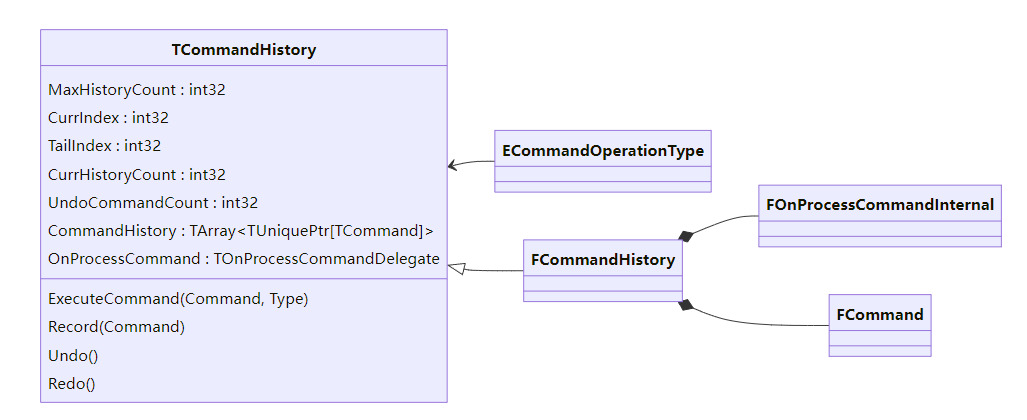The image size is (1027, 420).
Task: Click the CurrIndex : int32 attribute
Action: [108, 117]
